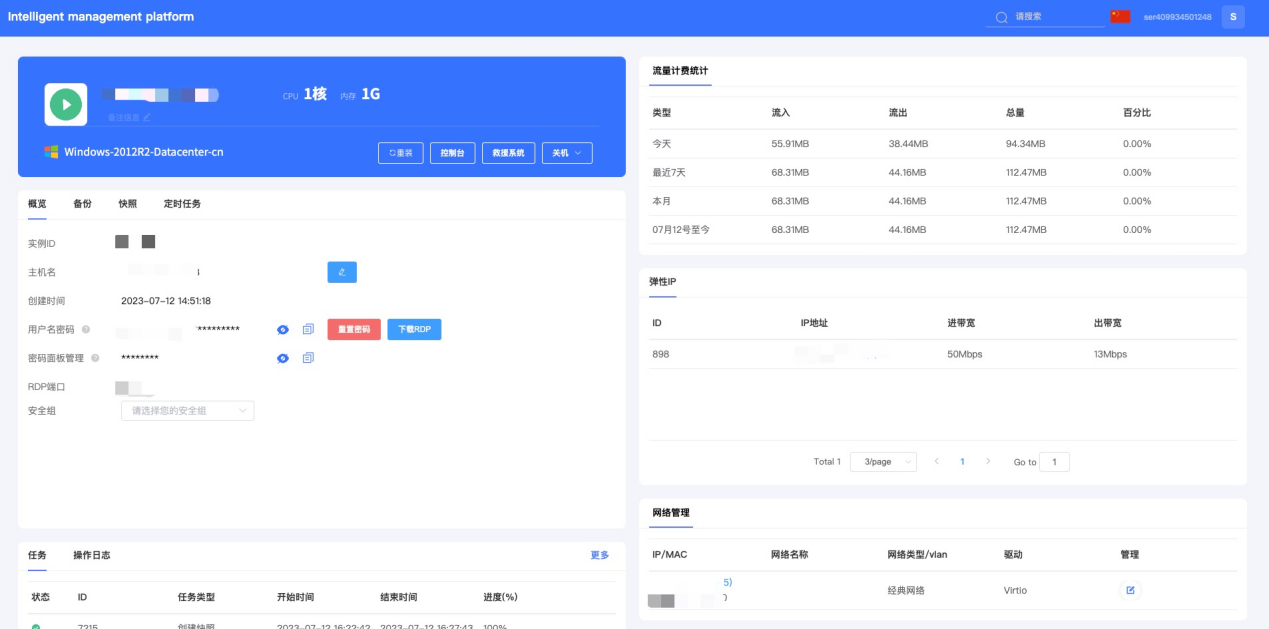This screenshot has width=1269, height=629.
Task: Copy the username password value
Action: click(x=308, y=329)
